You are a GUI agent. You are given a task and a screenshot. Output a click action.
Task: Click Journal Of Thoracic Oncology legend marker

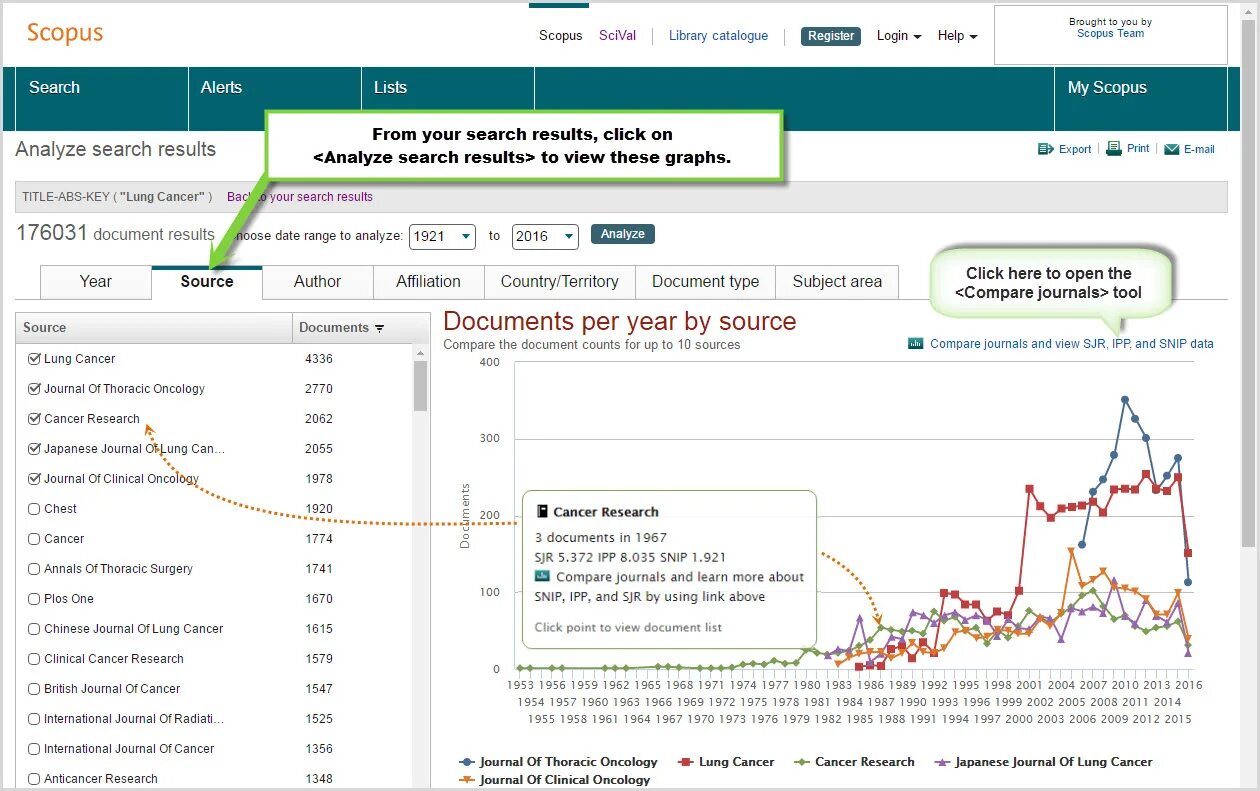(466, 762)
